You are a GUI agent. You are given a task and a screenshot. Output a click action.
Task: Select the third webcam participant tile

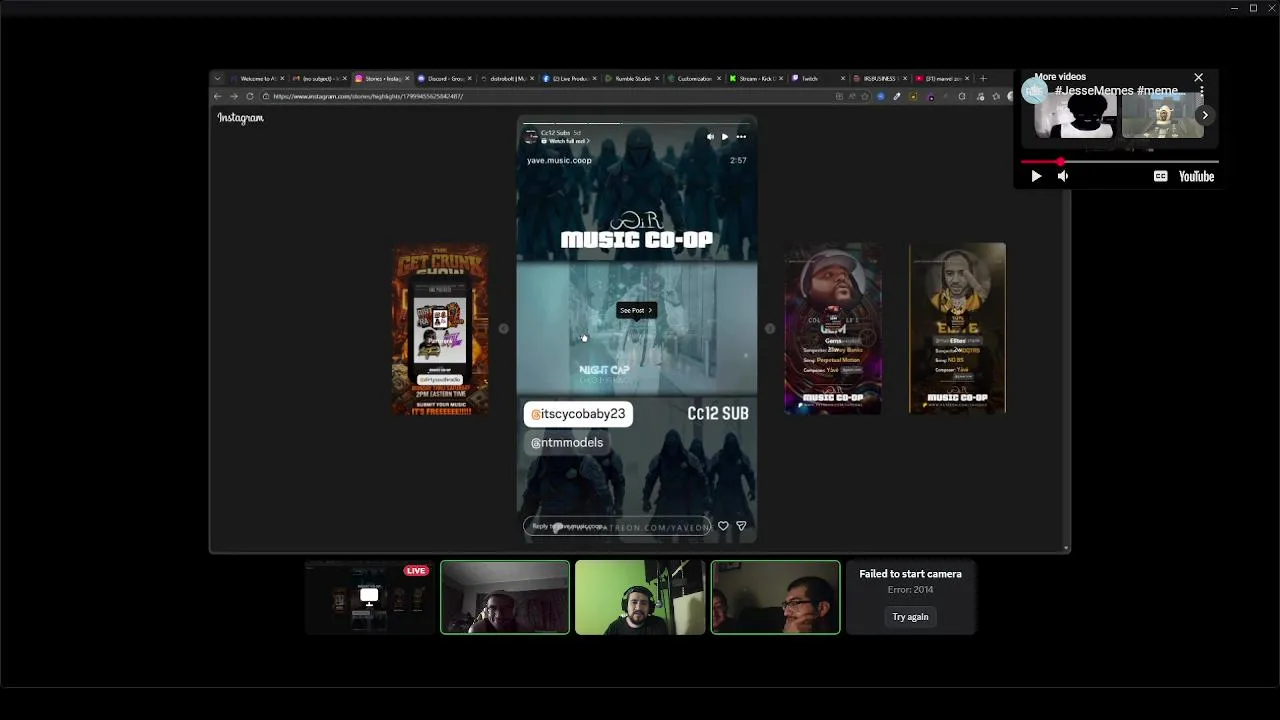(x=775, y=597)
